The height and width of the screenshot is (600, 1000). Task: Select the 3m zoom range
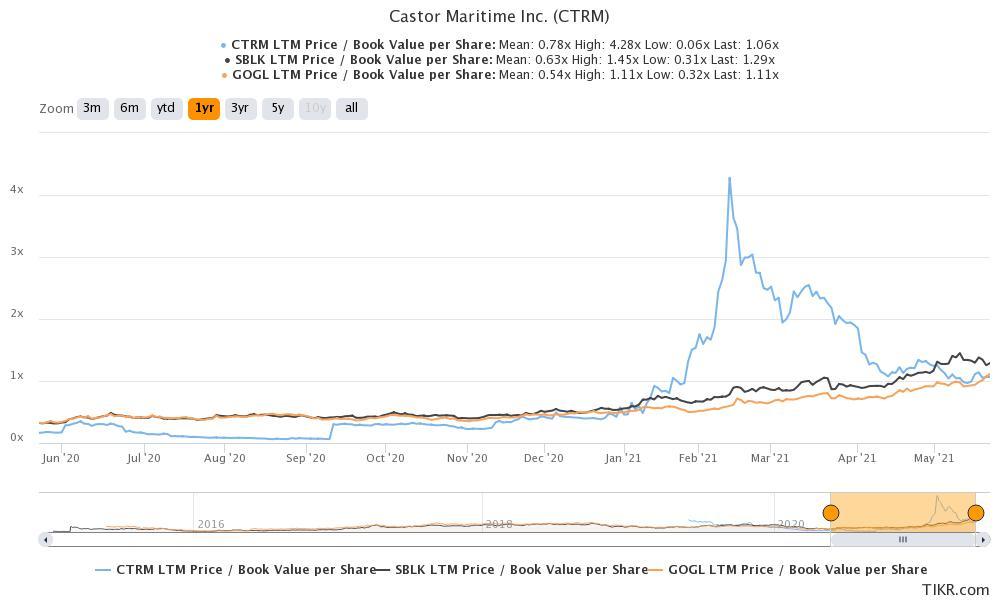[92, 108]
